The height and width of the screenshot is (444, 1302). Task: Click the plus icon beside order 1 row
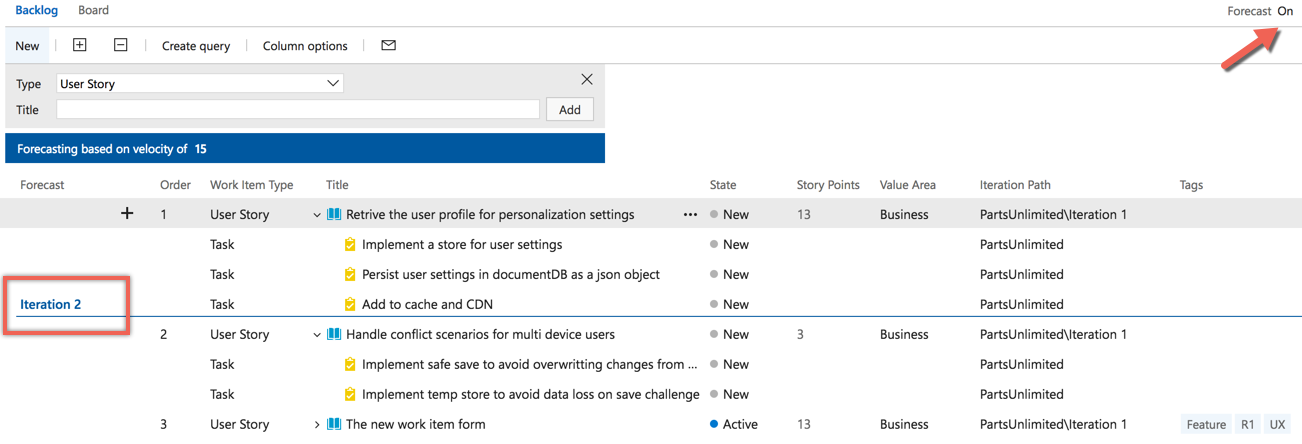point(127,214)
